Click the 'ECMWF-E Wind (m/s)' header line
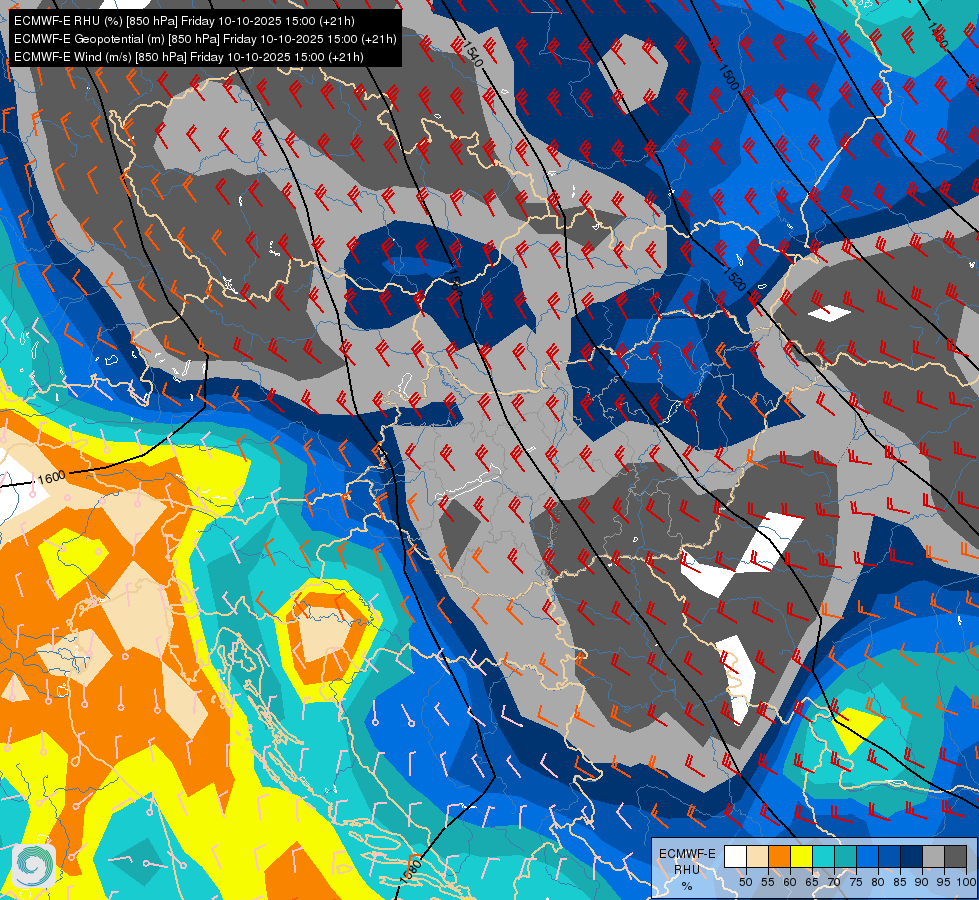This screenshot has height=900, width=979. tap(189, 57)
